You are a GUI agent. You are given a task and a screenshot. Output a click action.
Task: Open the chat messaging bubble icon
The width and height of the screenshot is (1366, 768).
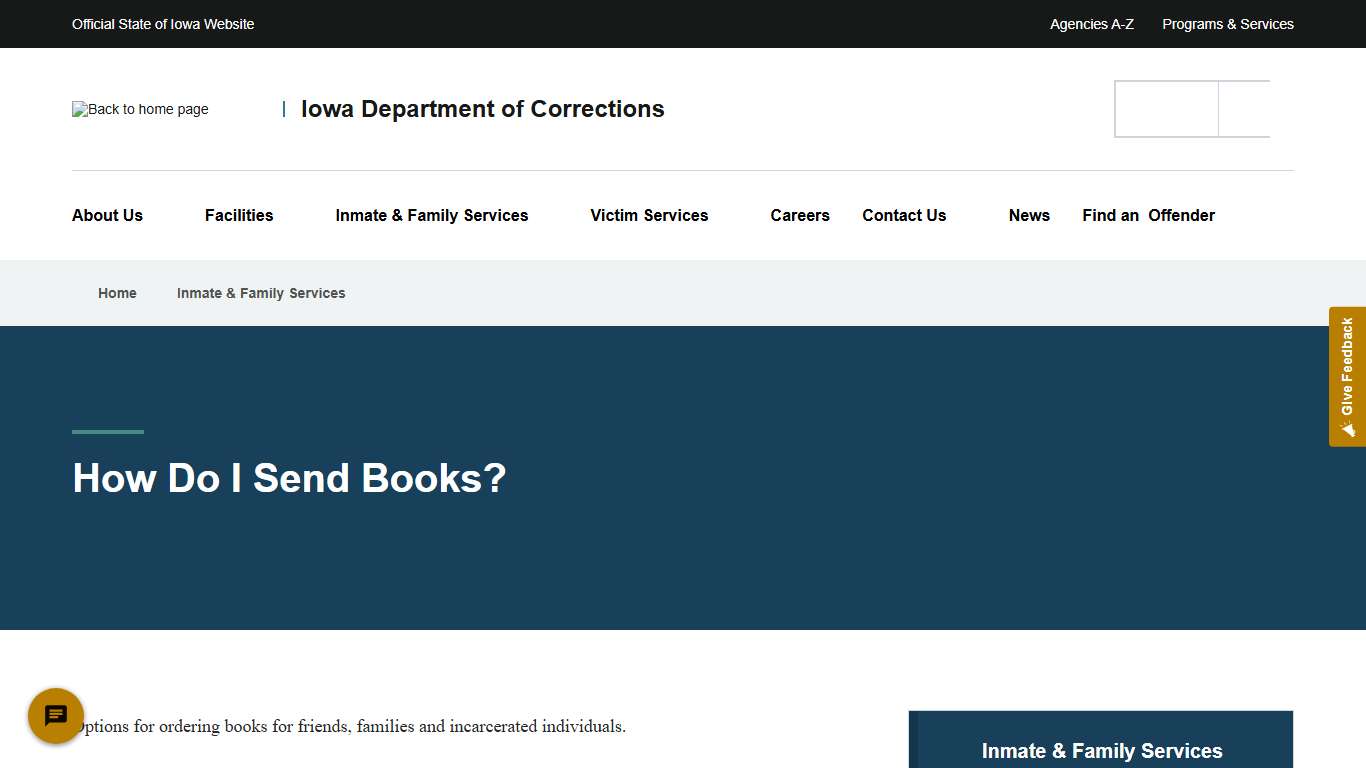tap(55, 716)
